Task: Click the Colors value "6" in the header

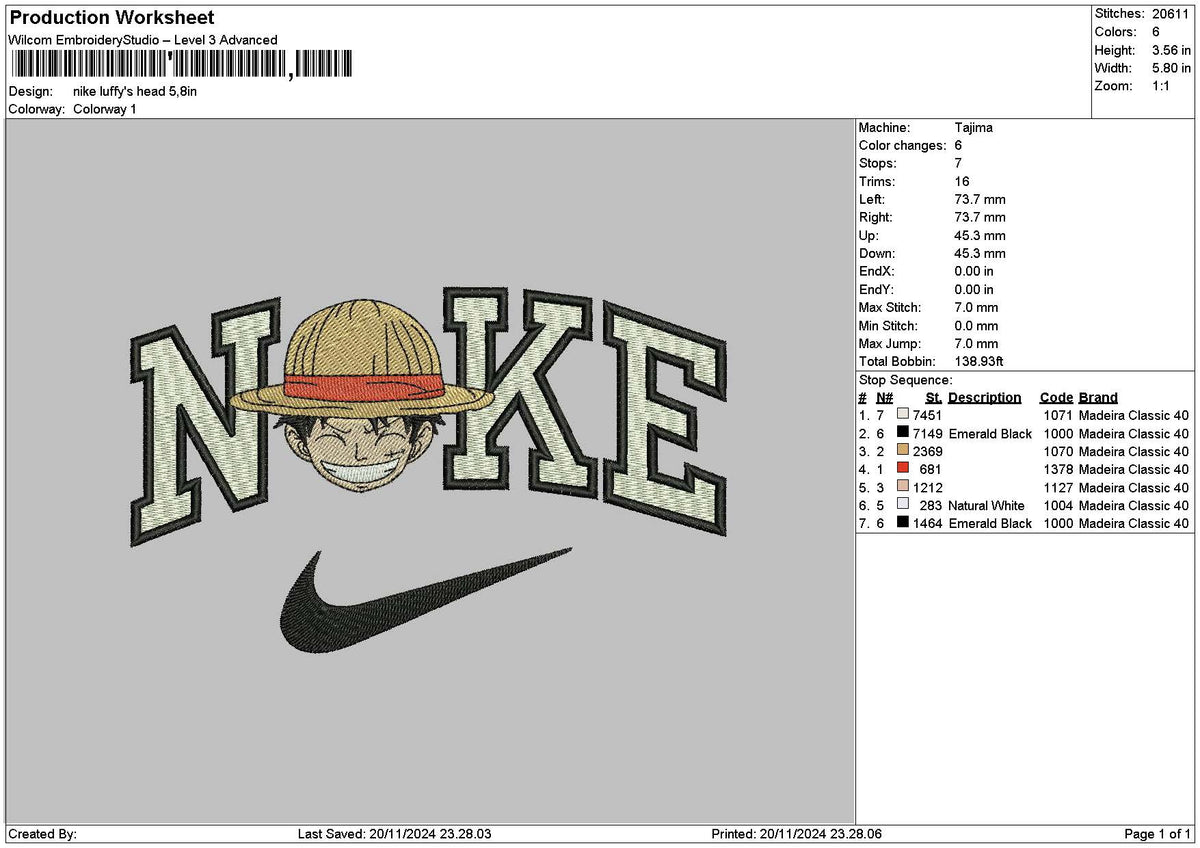Action: pos(1156,32)
